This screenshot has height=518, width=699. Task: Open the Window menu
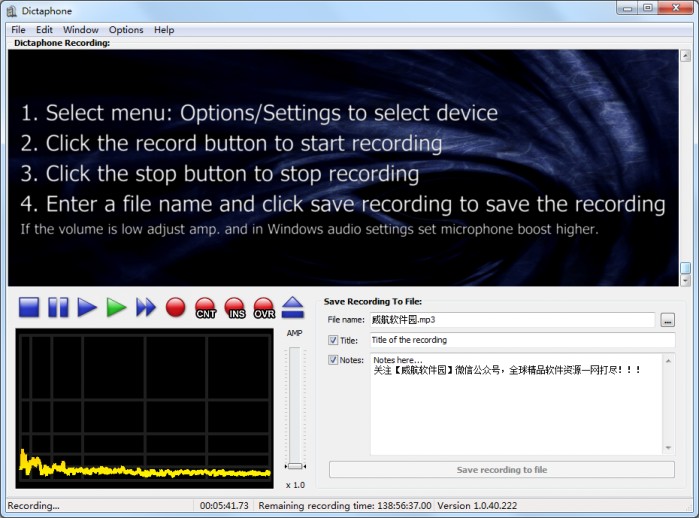coord(81,30)
